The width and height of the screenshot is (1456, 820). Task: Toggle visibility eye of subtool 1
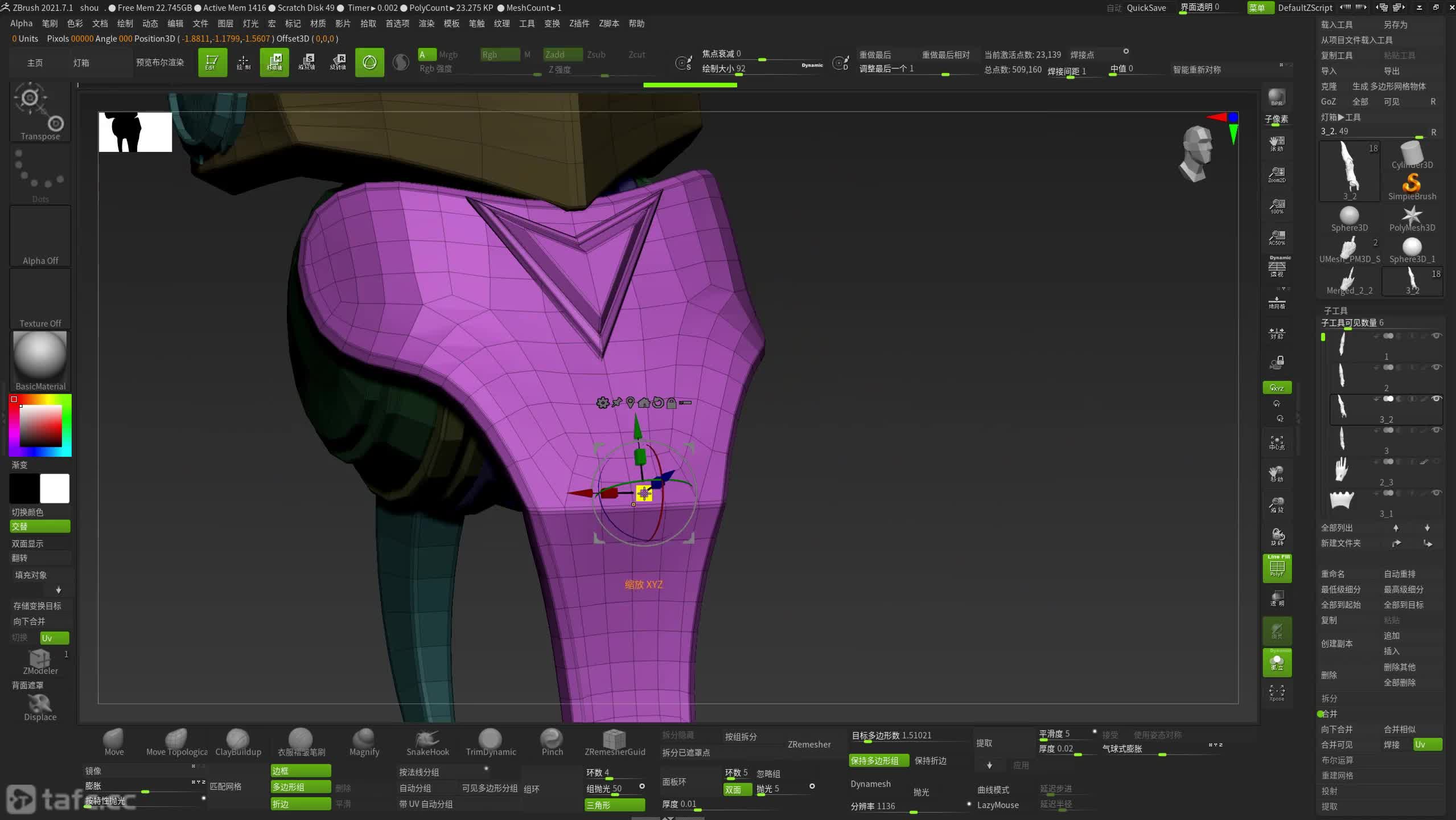[1436, 336]
